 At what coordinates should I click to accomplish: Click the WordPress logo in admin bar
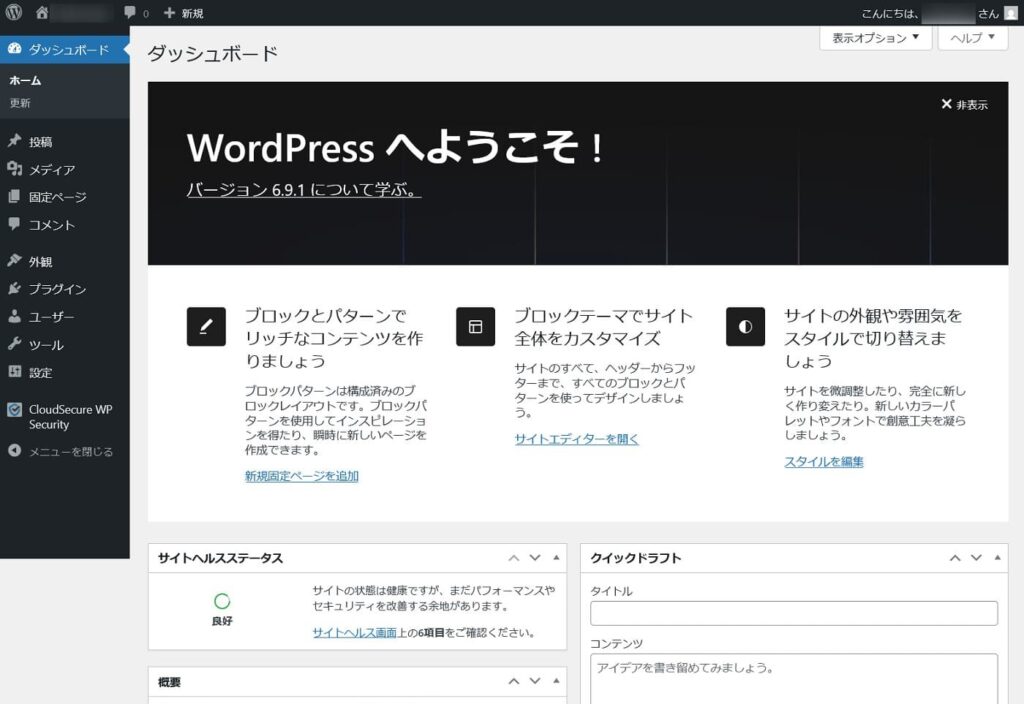coord(14,12)
